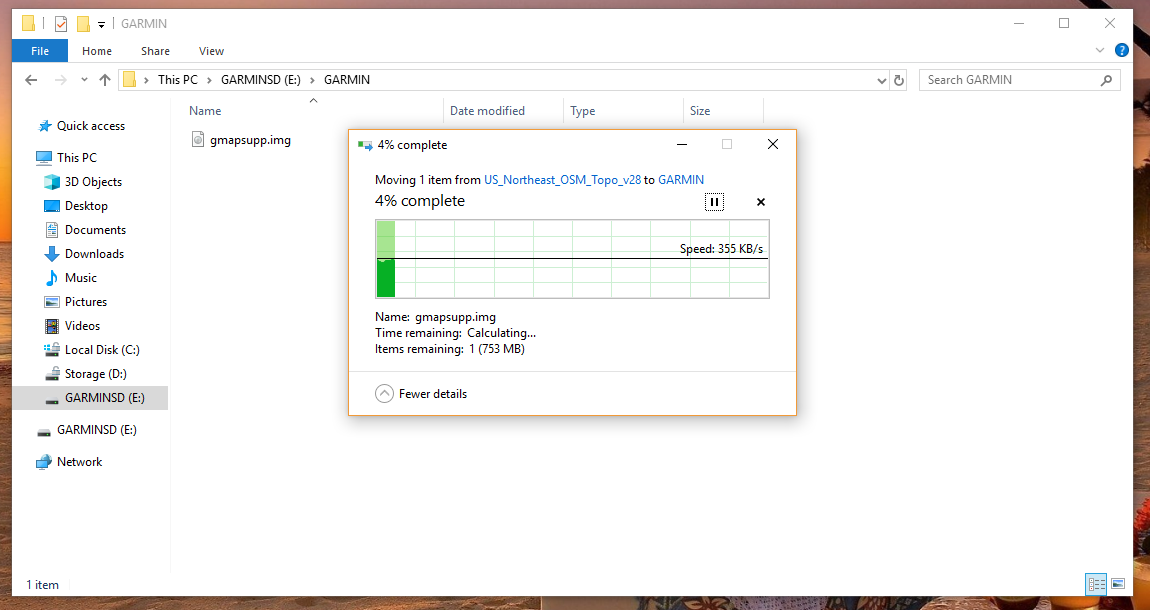Click GARMINSD (E:) in the address bar
Viewport: 1150px width, 610px height.
pyautogui.click(x=260, y=80)
